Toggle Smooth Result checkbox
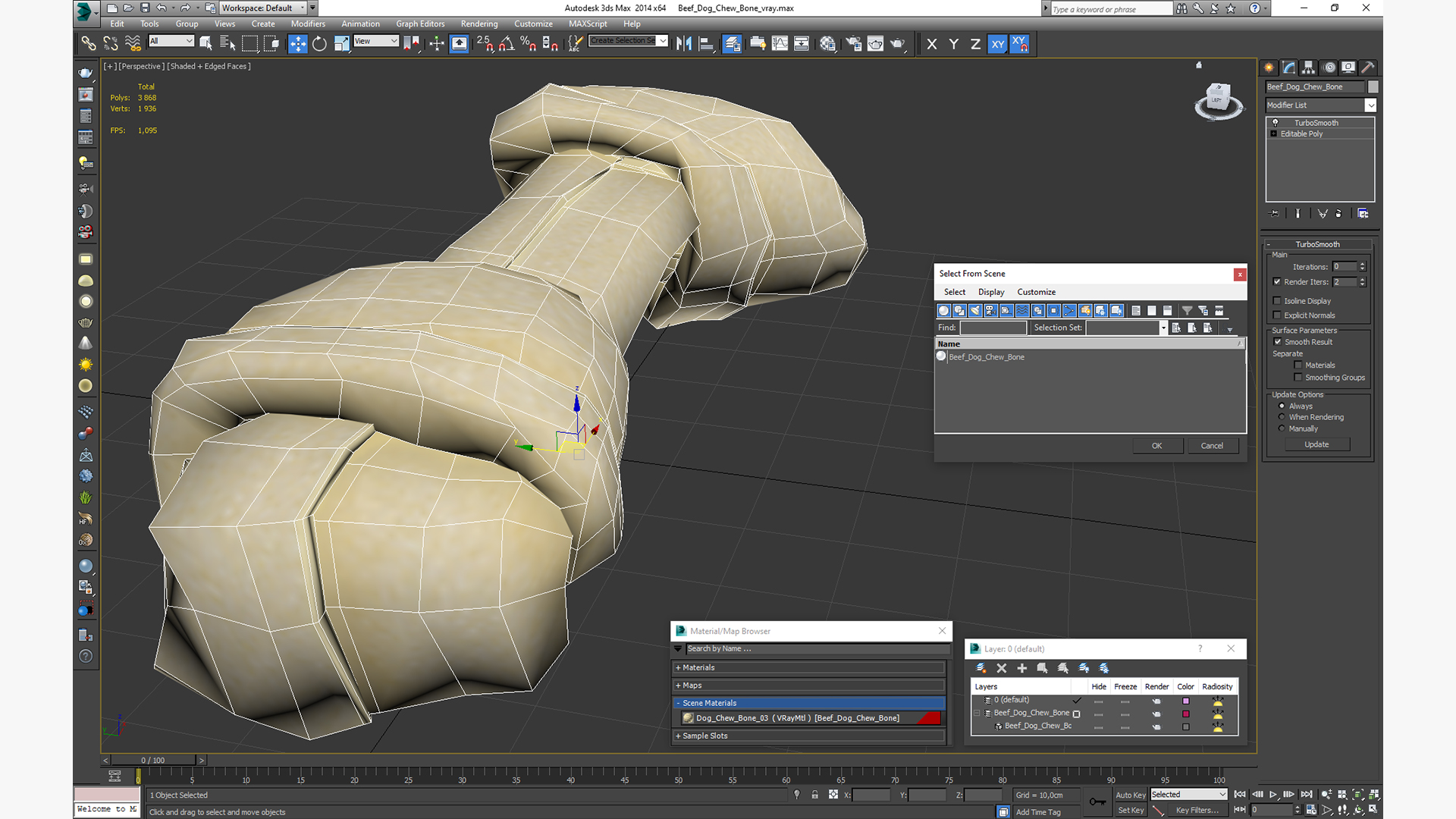Viewport: 1456px width, 819px height. pos(1278,342)
